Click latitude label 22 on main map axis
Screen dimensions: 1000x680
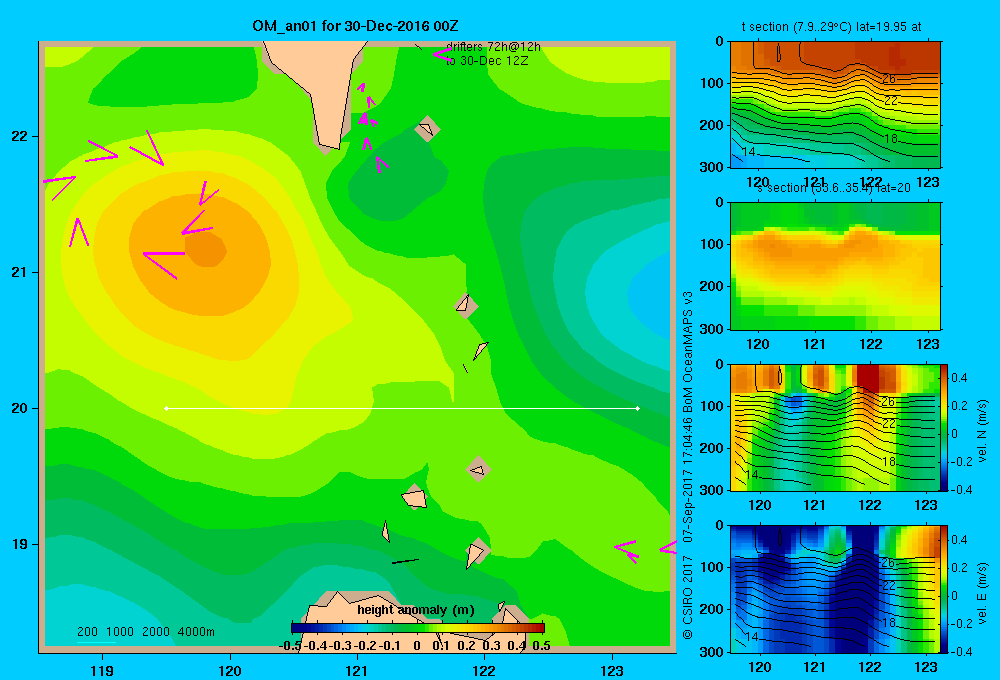pos(19,137)
